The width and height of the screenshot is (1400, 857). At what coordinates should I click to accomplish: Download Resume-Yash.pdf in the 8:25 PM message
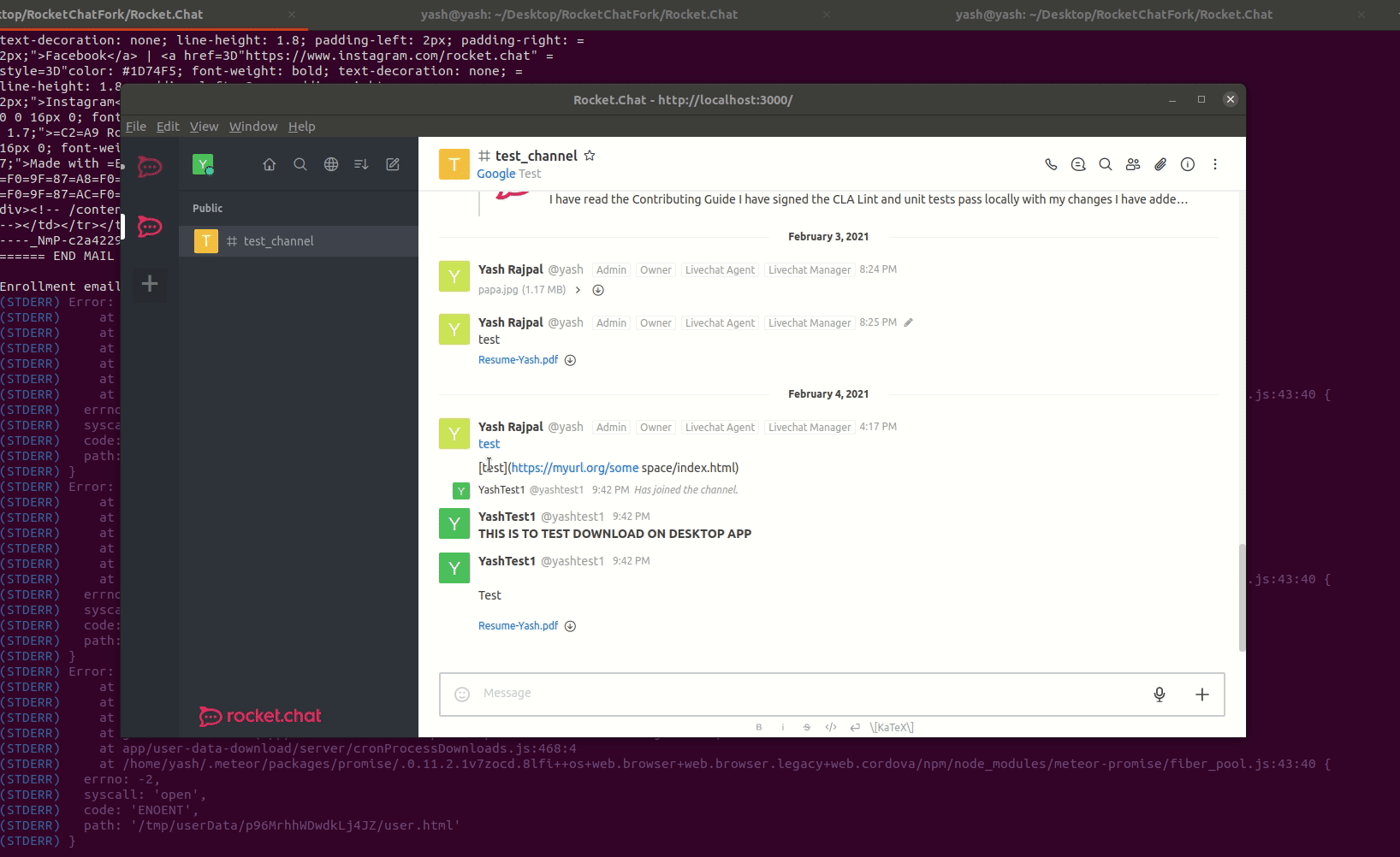[570, 360]
